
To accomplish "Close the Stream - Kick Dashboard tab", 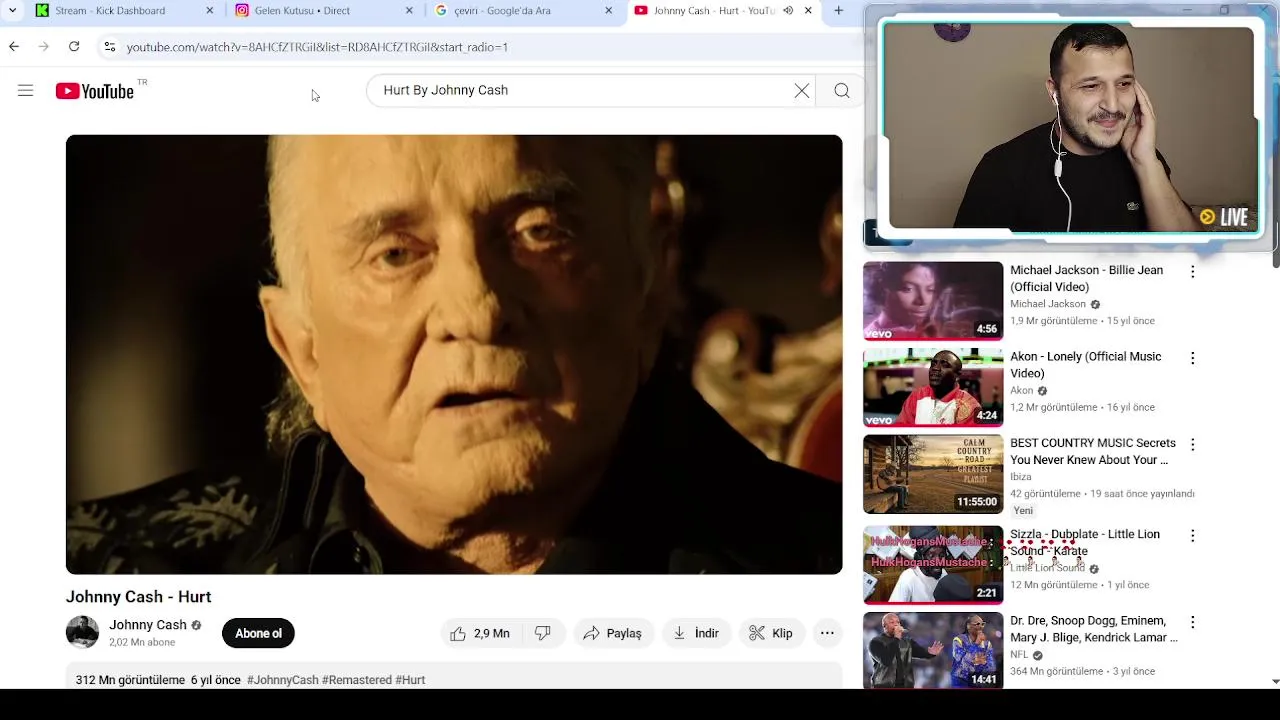I will [209, 11].
